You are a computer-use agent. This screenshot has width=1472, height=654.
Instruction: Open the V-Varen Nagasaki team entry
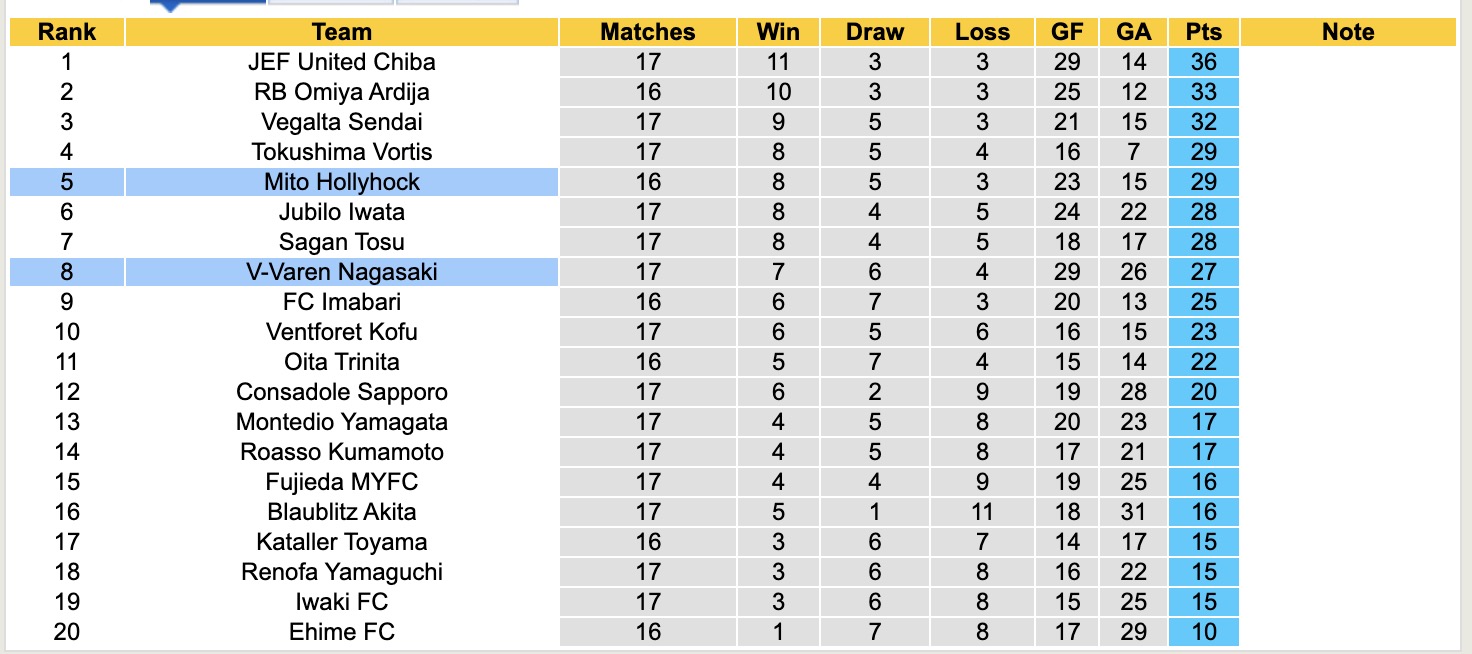click(341, 272)
